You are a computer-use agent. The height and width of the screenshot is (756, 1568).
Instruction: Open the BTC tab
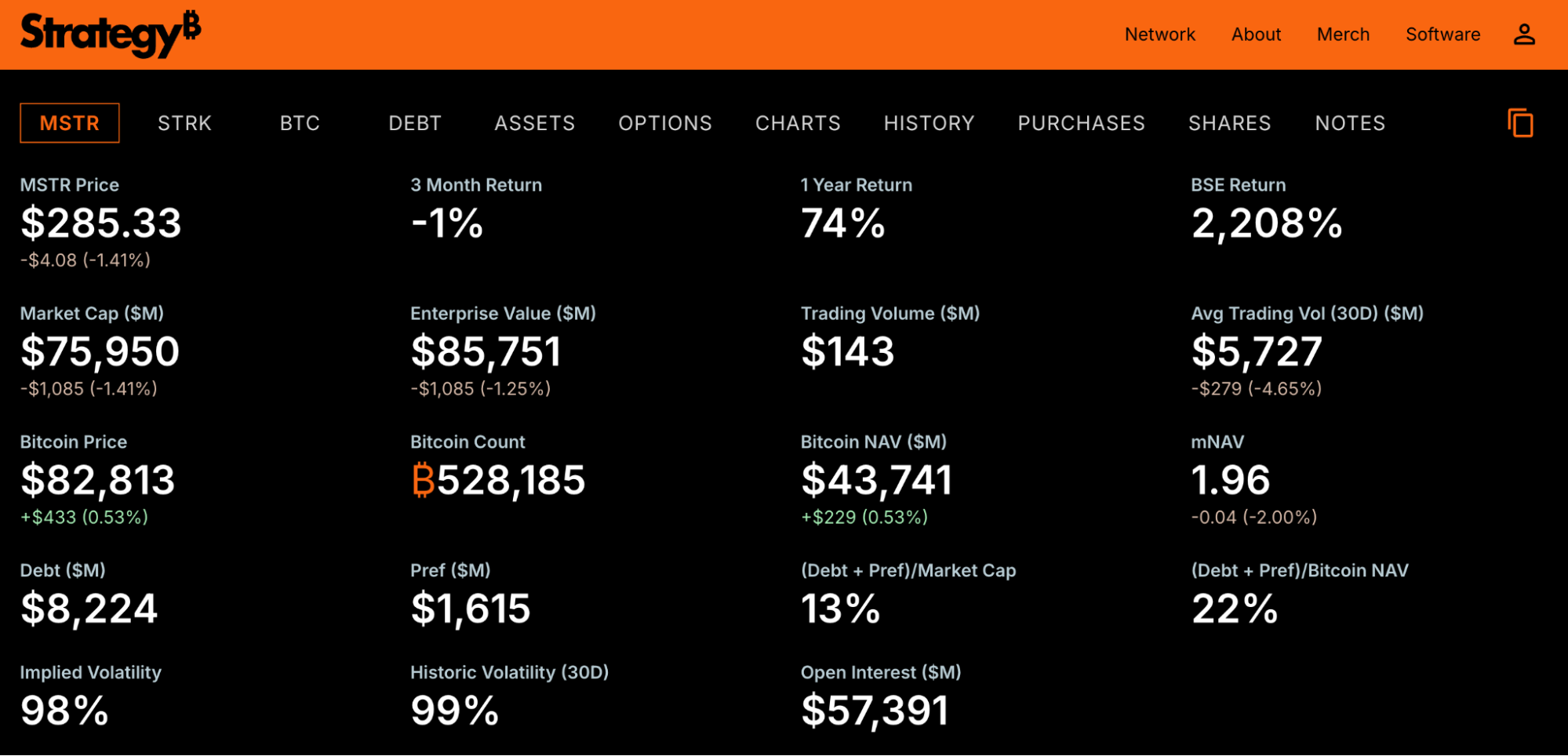[300, 123]
